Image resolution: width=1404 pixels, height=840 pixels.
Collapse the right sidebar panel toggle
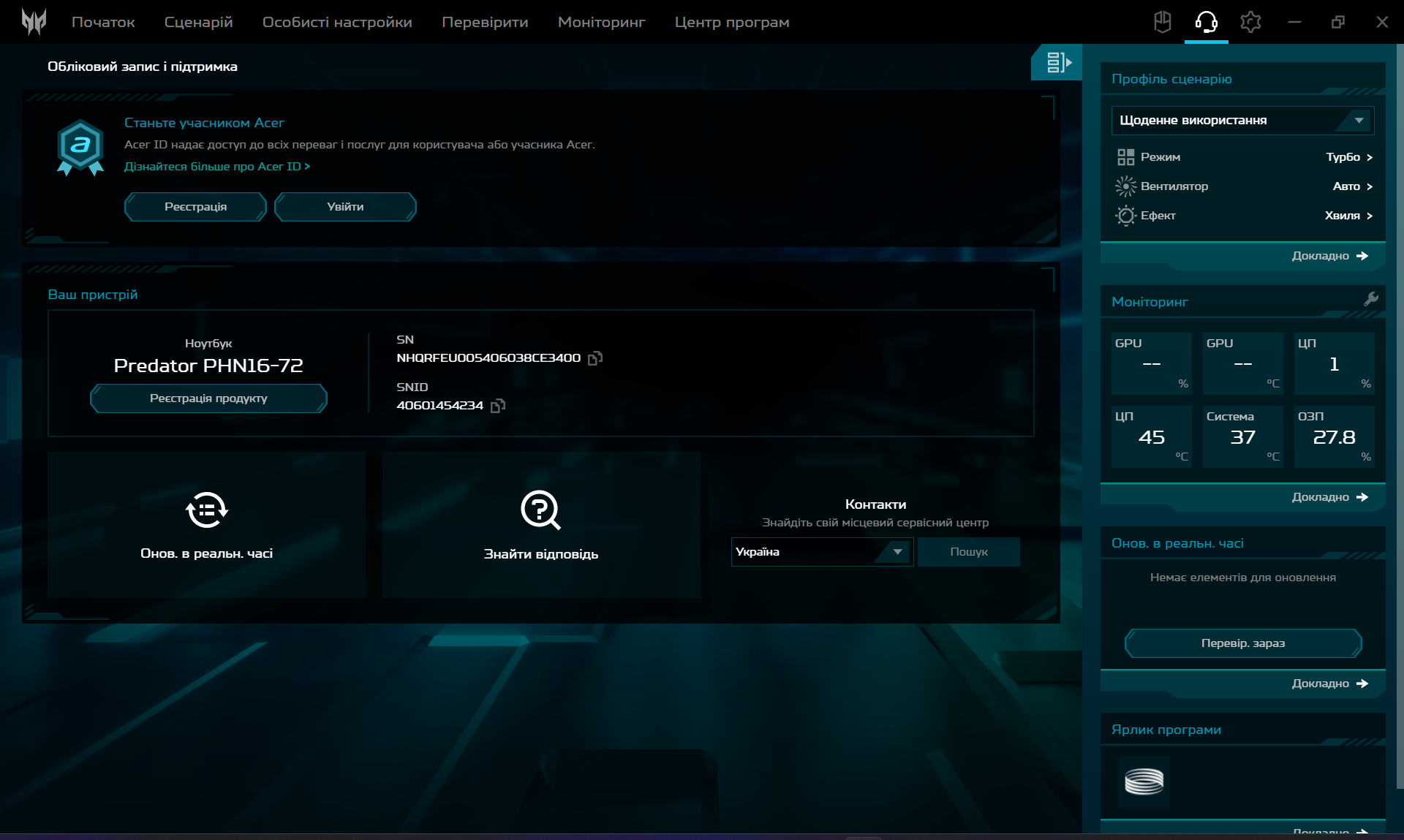(1057, 63)
